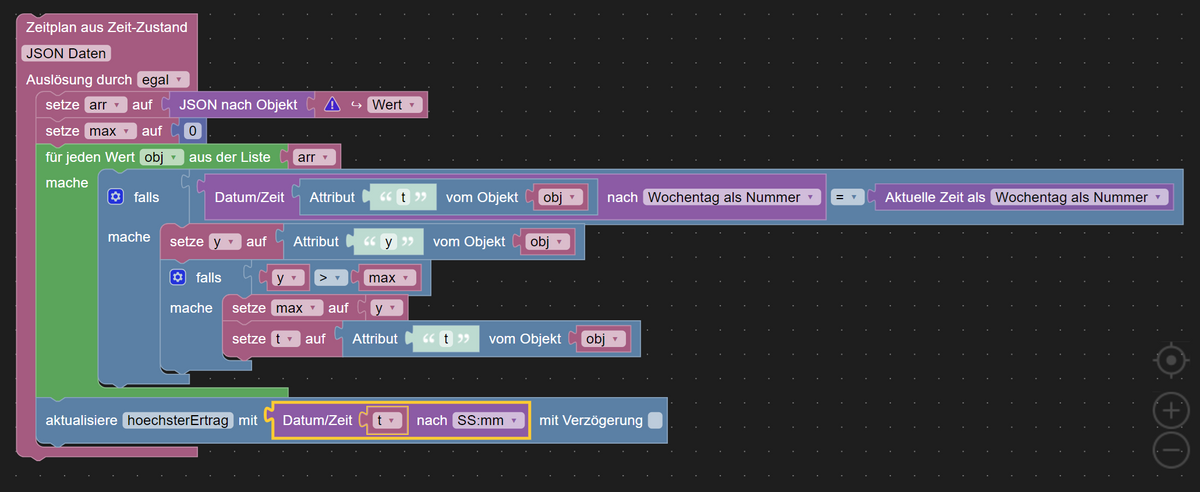Open the t variable dropdown in Datum/Zeit block

(388, 421)
